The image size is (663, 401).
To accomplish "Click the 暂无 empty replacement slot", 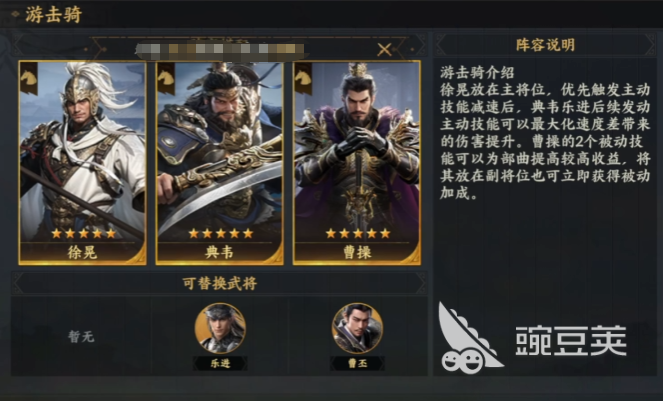I will click(x=81, y=337).
